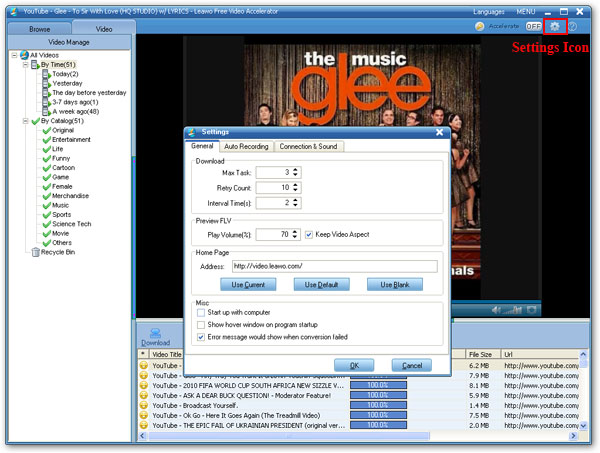
Task: Decrease Play Volume spinner value
Action: [x=295, y=237]
